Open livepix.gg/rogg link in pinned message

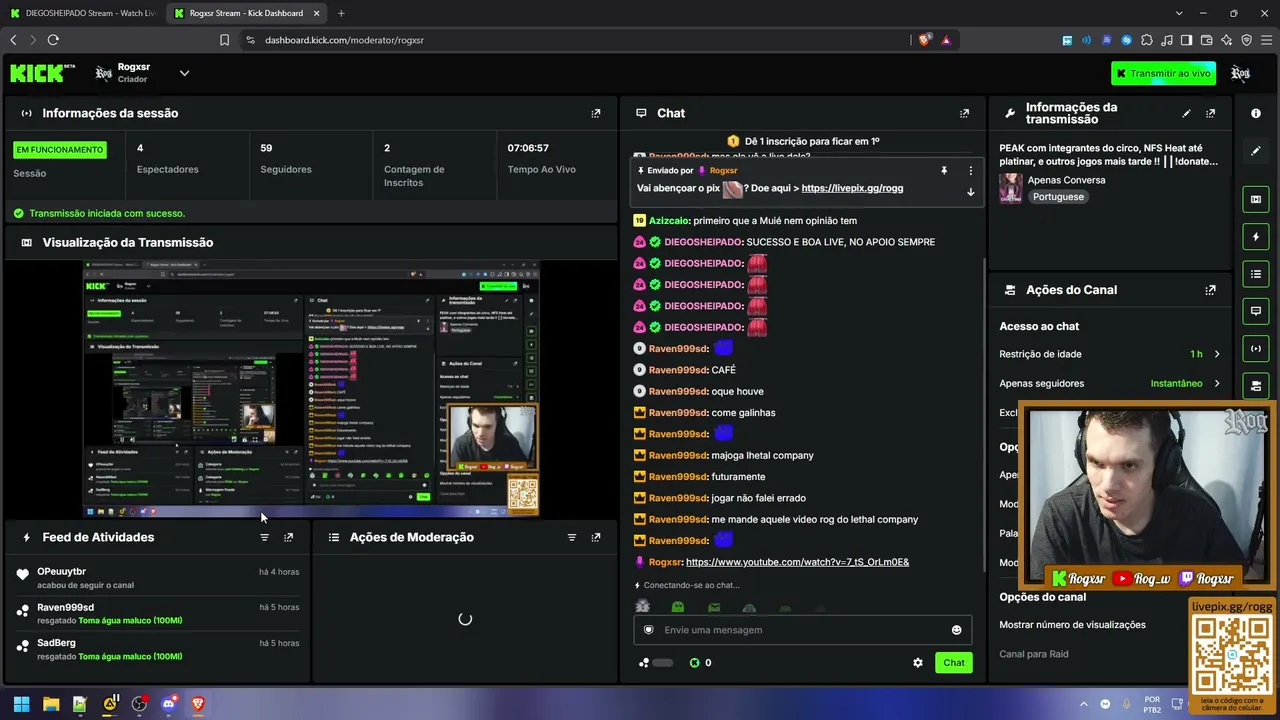click(x=852, y=188)
